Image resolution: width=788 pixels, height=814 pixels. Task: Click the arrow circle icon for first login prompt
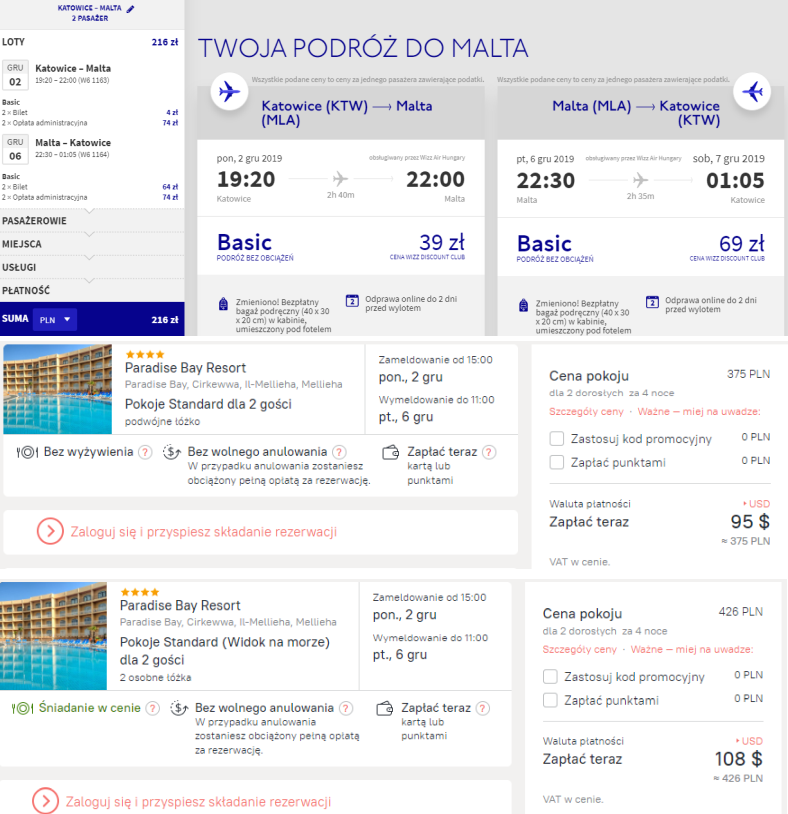click(50, 532)
